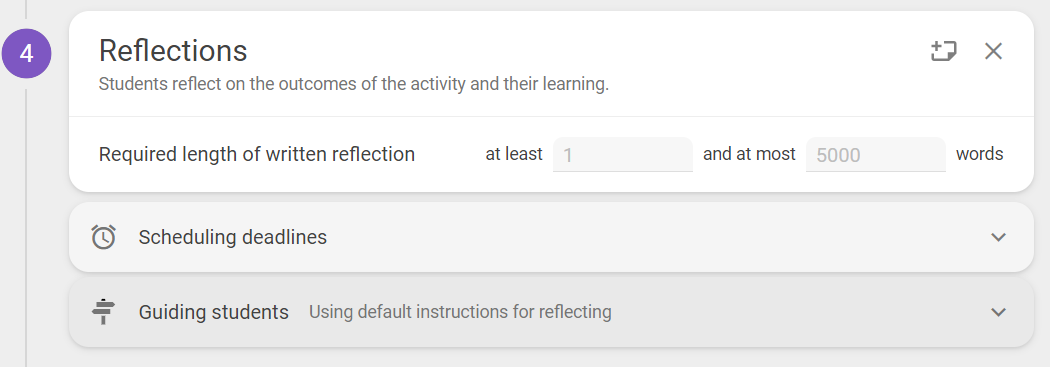Click the 'words' unit label
The width and height of the screenshot is (1050, 367).
pos(980,154)
